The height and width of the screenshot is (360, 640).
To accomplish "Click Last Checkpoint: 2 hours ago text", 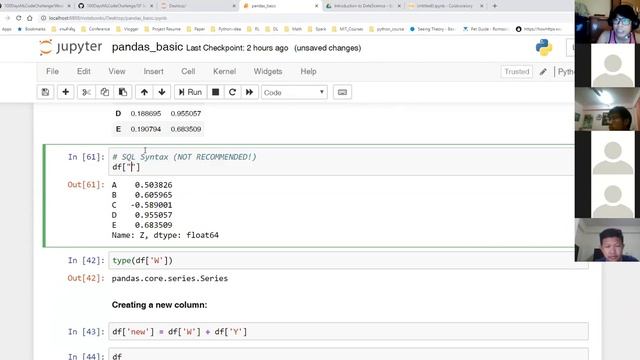I will tap(237, 48).
